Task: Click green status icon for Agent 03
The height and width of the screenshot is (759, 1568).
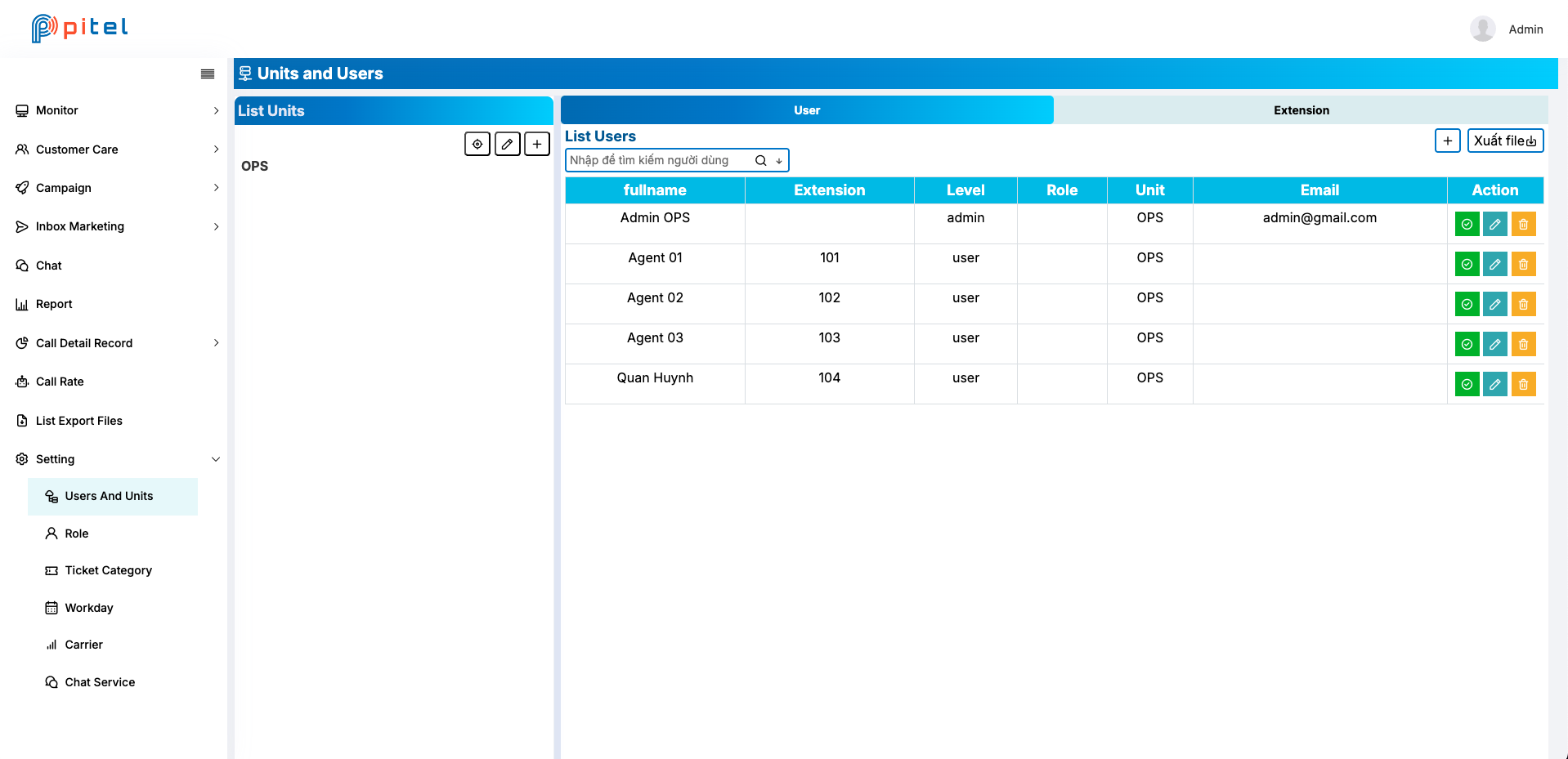Action: coord(1467,344)
